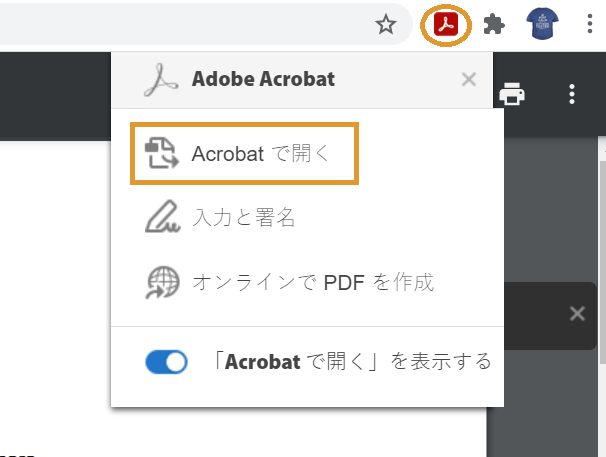Open the Chrome extensions puzzle menu
This screenshot has height=457, width=606.
click(x=494, y=24)
